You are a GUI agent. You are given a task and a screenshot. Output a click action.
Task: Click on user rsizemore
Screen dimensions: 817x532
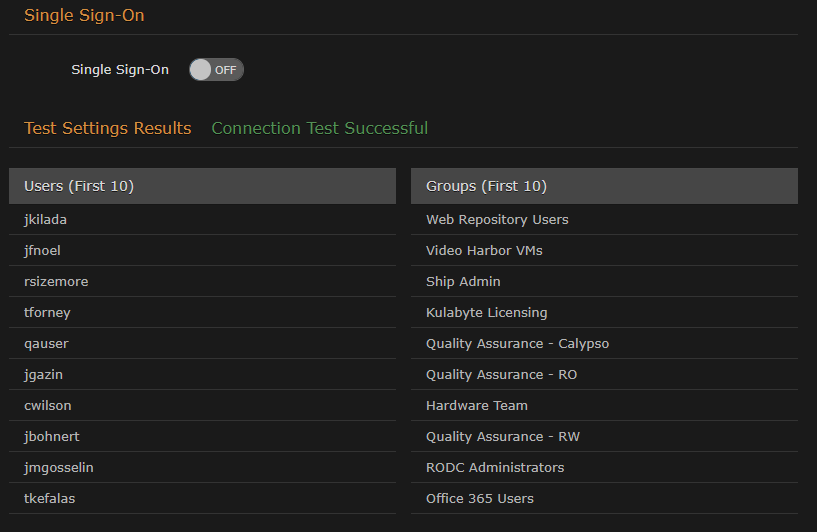[x=56, y=281]
